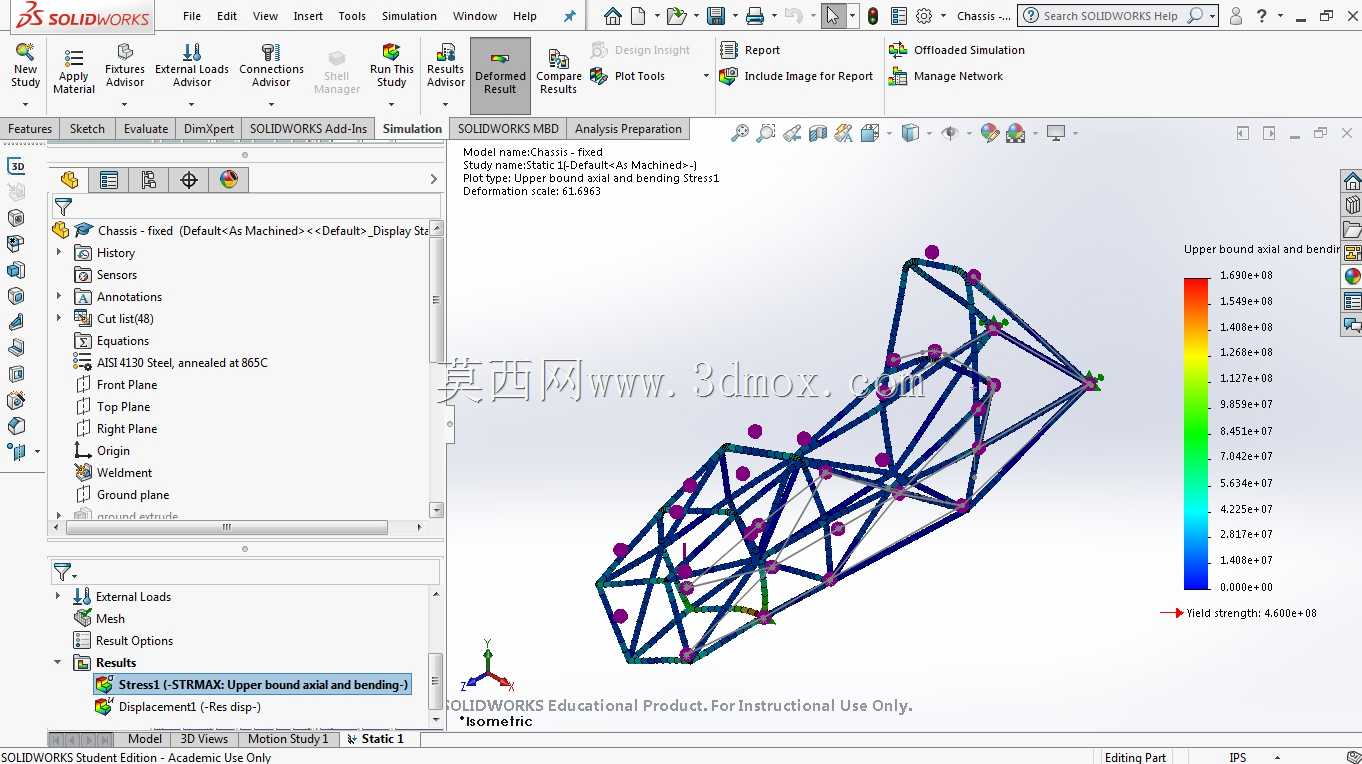Select AISI 4130 Steel material item

pyautogui.click(x=171, y=363)
